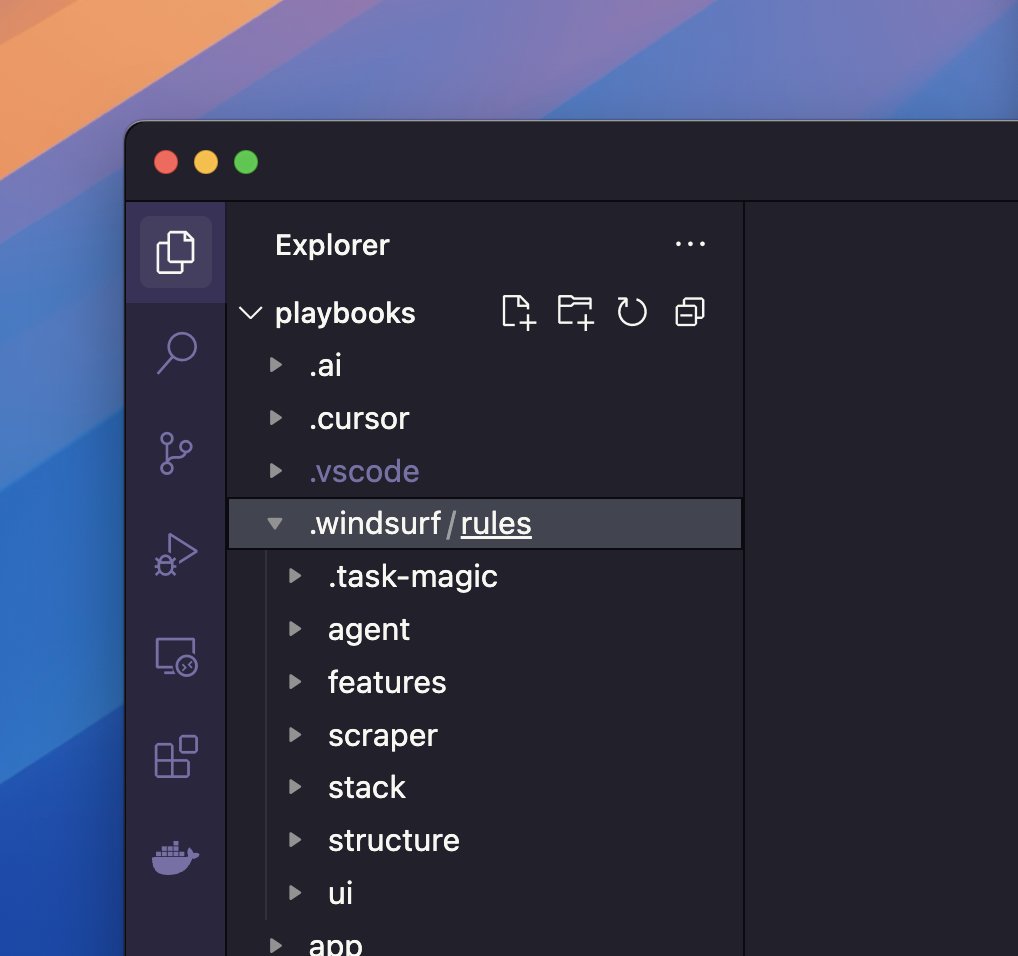The height and width of the screenshot is (956, 1018).
Task: Select the features folder name
Action: click(387, 682)
